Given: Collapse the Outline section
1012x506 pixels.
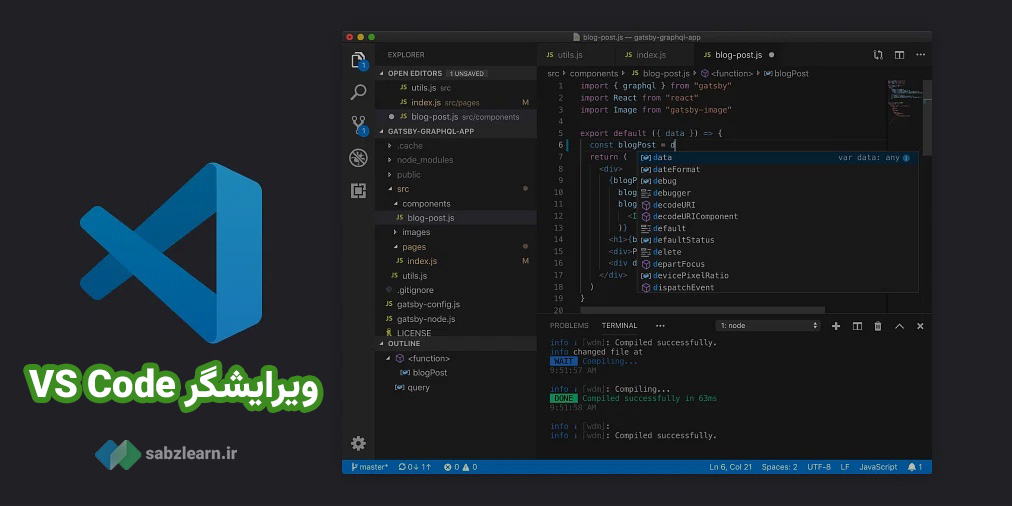Looking at the screenshot, I should point(381,344).
